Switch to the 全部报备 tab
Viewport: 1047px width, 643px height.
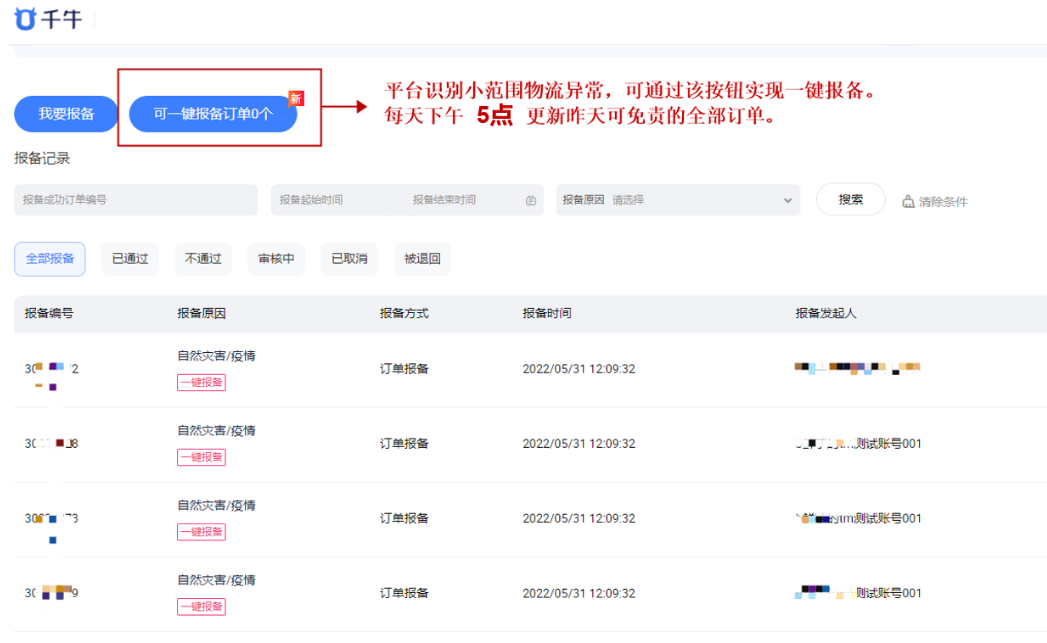(x=49, y=258)
